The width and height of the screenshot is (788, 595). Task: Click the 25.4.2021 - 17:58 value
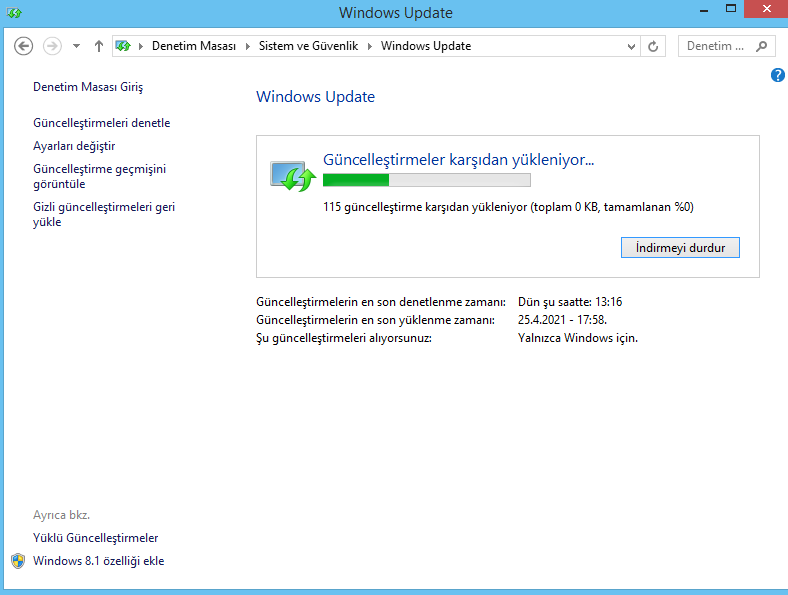click(562, 320)
